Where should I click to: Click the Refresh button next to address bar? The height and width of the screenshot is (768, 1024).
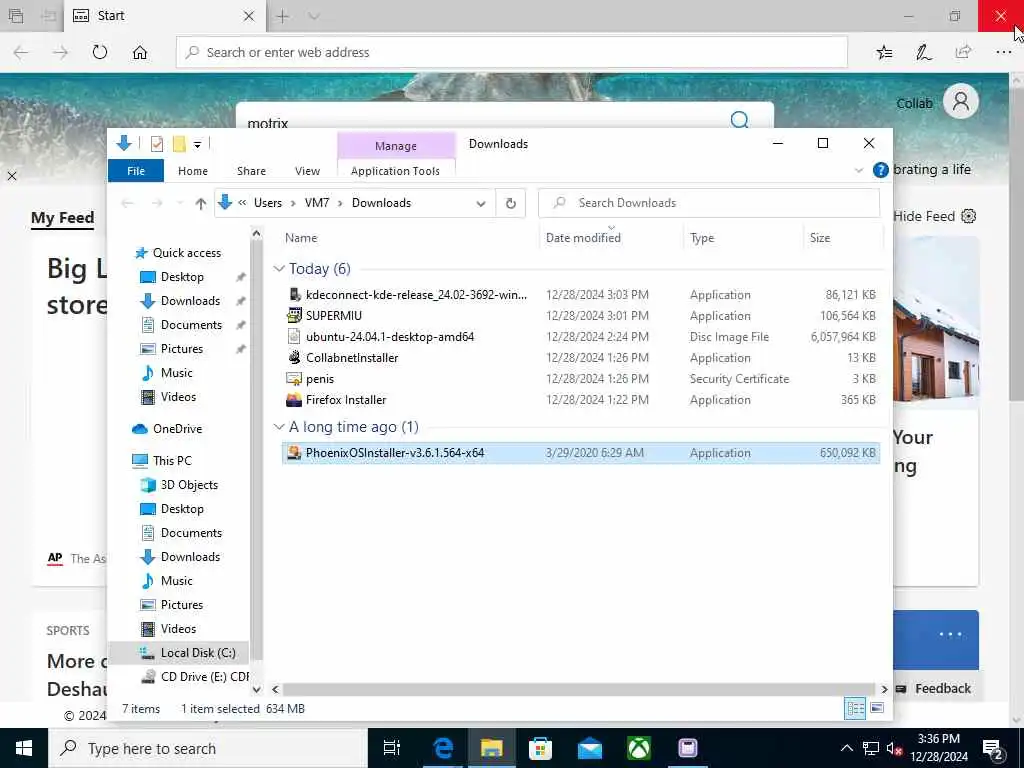click(x=511, y=203)
